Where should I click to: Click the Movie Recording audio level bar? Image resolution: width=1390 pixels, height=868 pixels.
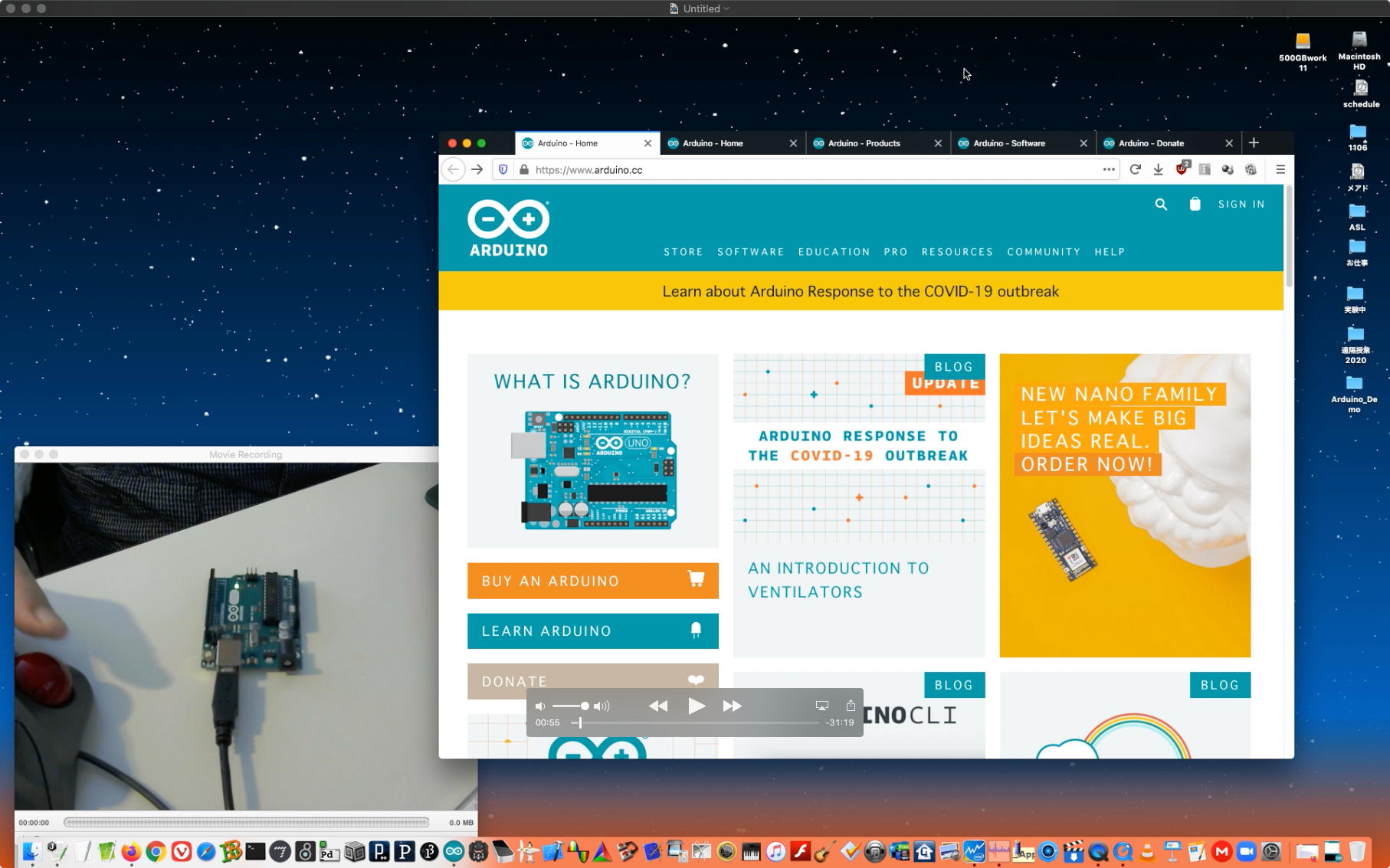click(246, 822)
